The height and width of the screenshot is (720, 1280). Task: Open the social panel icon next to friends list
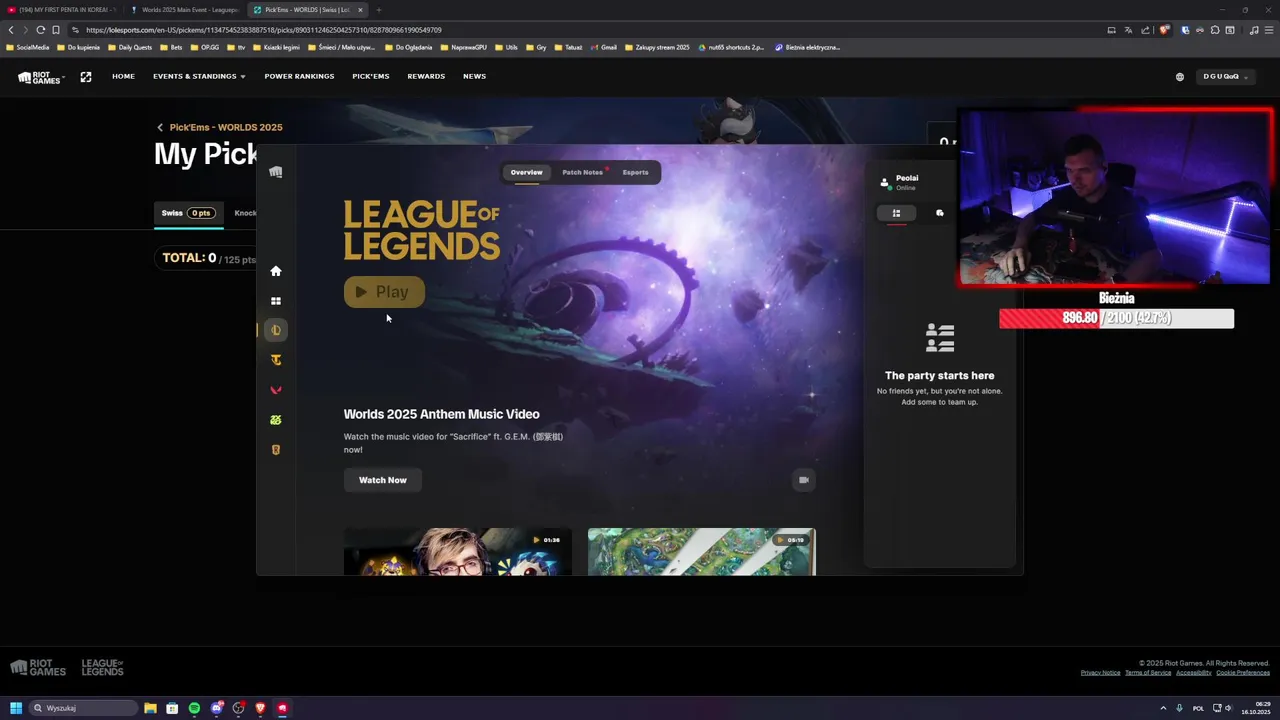pyautogui.click(x=939, y=213)
